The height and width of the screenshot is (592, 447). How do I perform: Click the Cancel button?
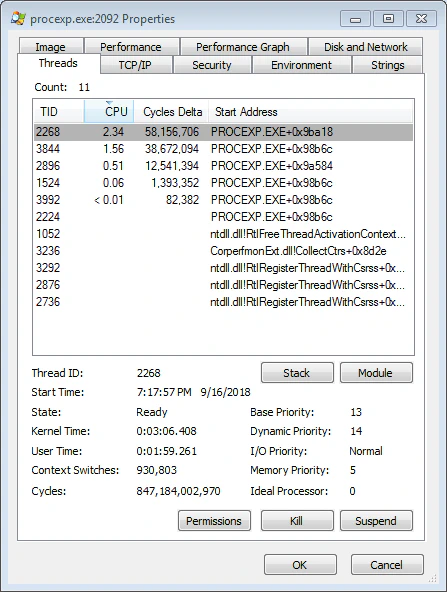point(387,564)
